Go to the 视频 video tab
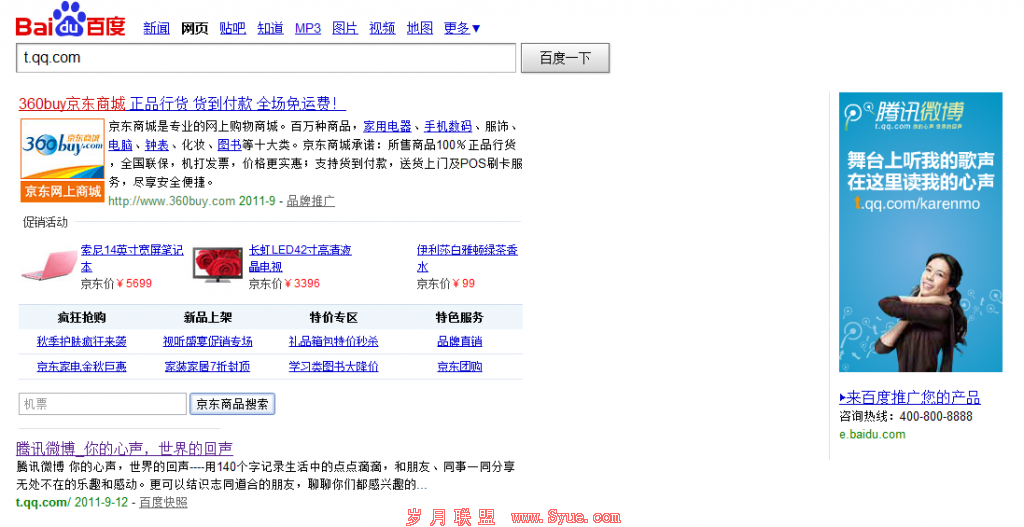Image resolution: width=1024 pixels, height=527 pixels. pyautogui.click(x=382, y=28)
